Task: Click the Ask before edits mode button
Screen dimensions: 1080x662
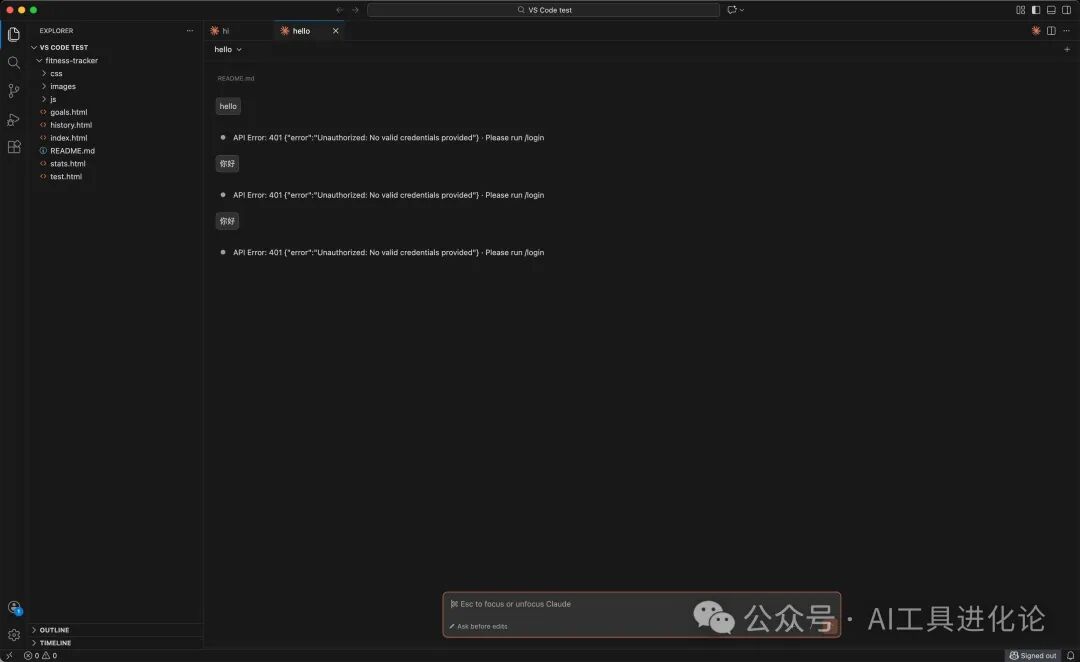Action: (x=479, y=626)
